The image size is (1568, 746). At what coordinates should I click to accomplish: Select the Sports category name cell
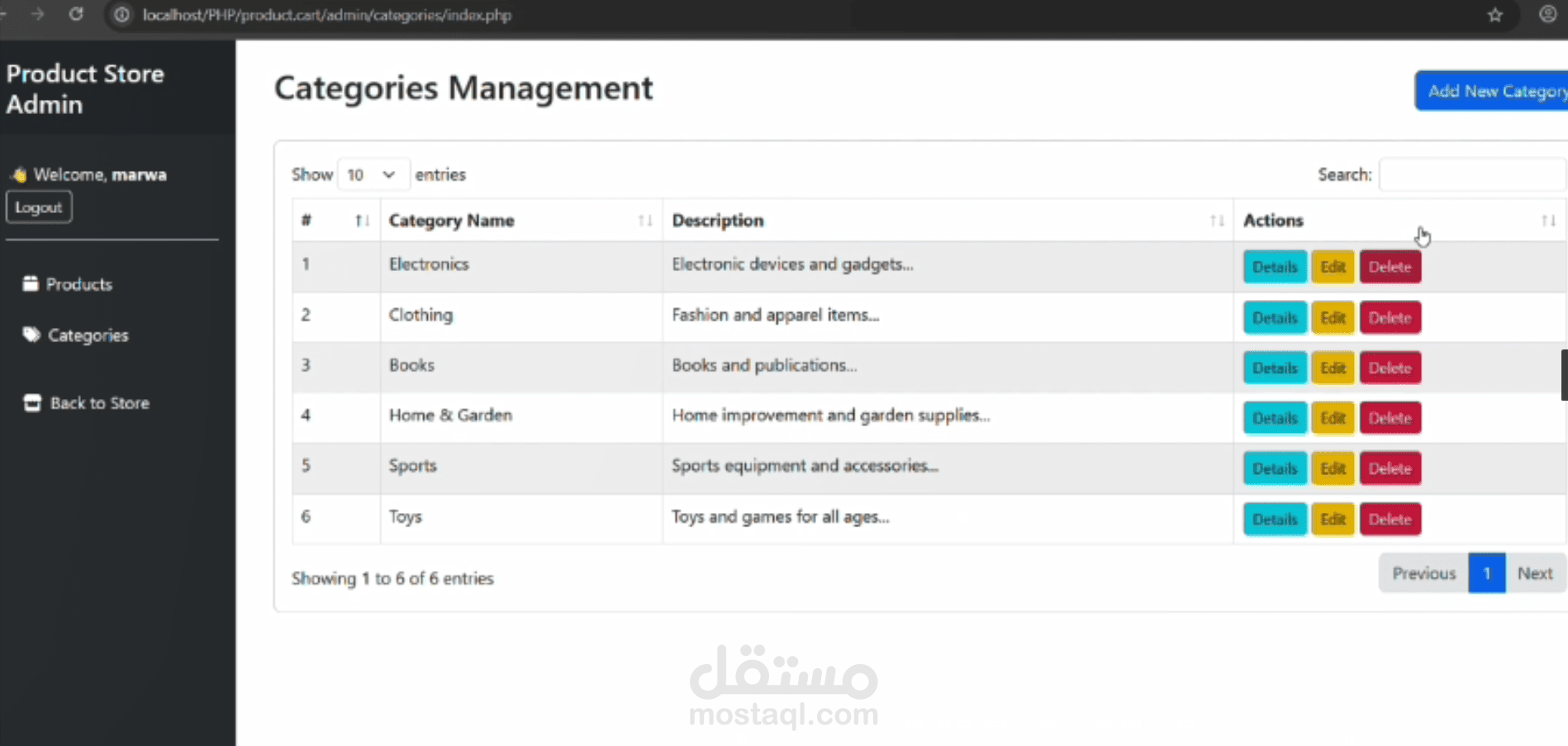(521, 468)
